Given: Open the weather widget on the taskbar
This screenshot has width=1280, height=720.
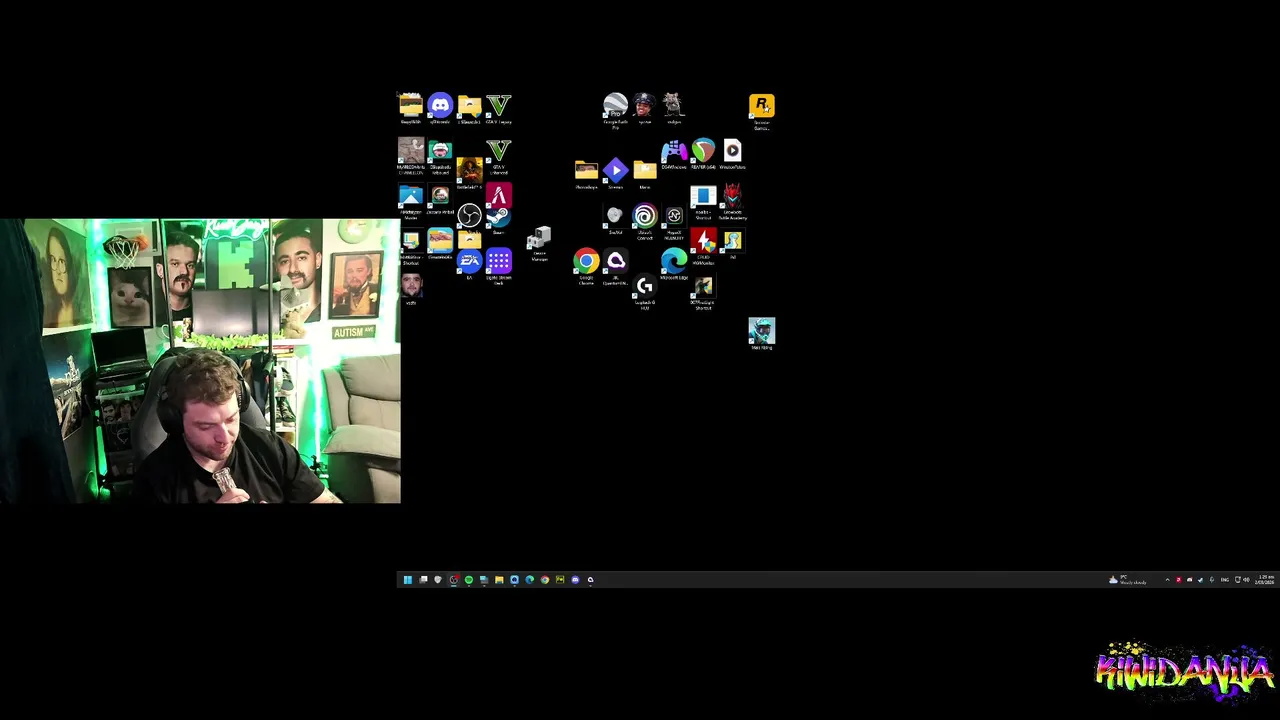Looking at the screenshot, I should (x=1127, y=580).
